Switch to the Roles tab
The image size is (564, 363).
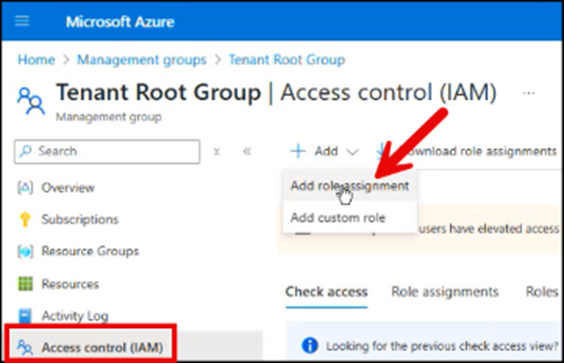click(542, 292)
